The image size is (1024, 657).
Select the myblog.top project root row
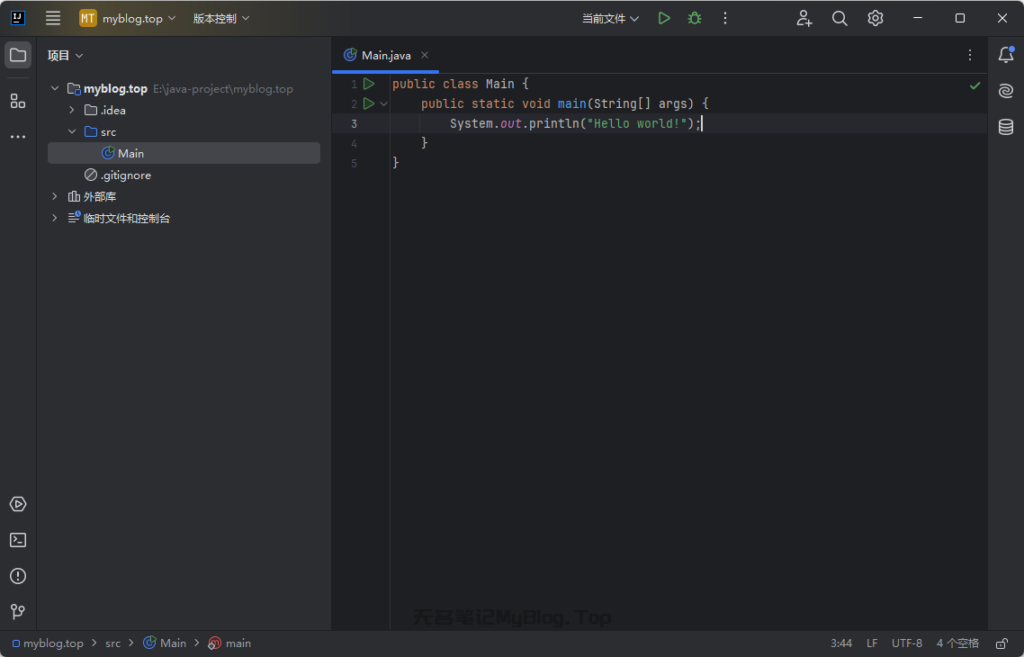184,88
